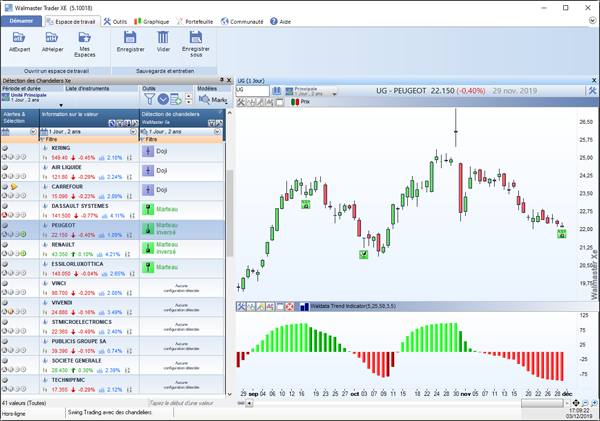Viewport: 600px width, 421px height.
Task: Select the RENAULT stock row
Action: coord(113,249)
